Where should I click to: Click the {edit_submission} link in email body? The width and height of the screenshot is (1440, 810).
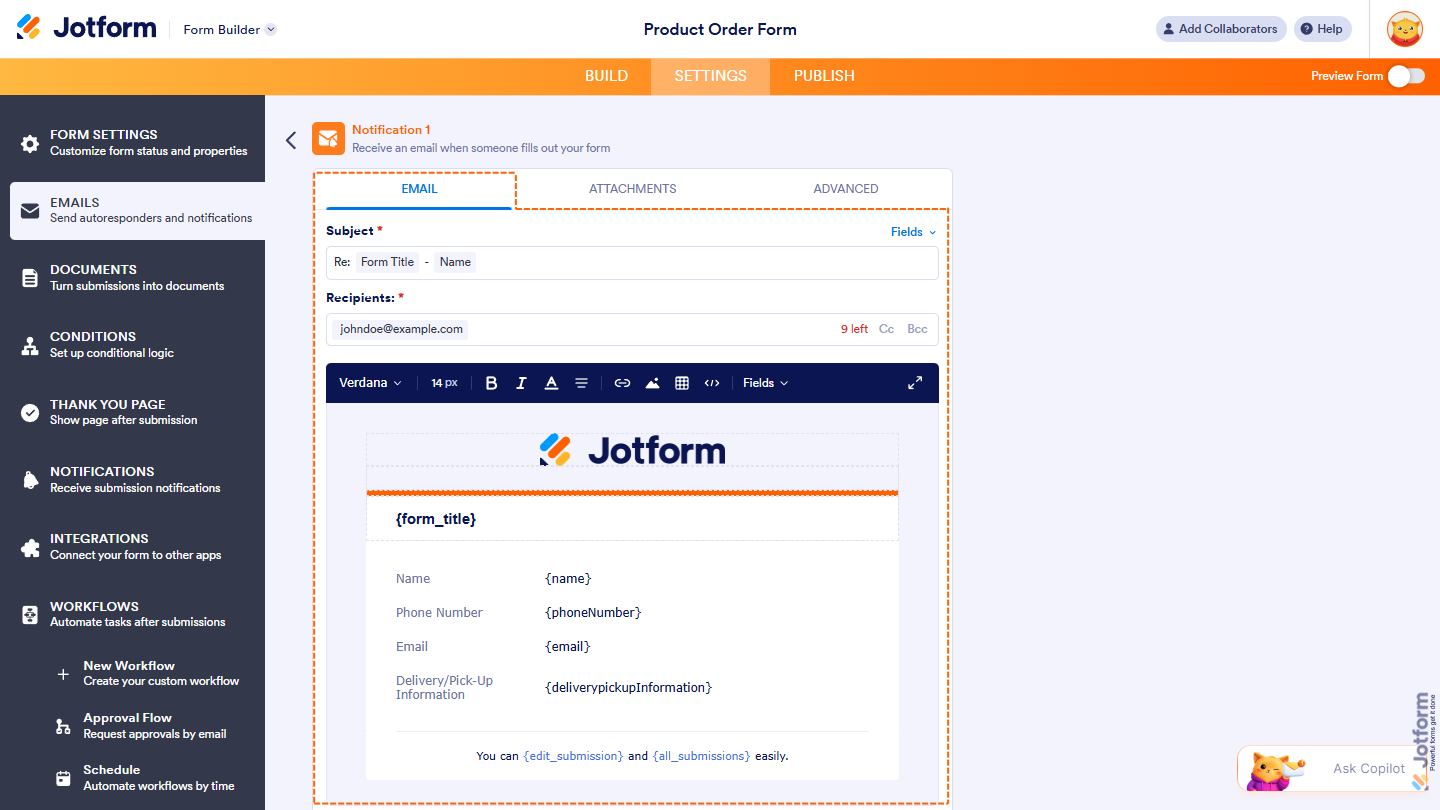pos(573,756)
